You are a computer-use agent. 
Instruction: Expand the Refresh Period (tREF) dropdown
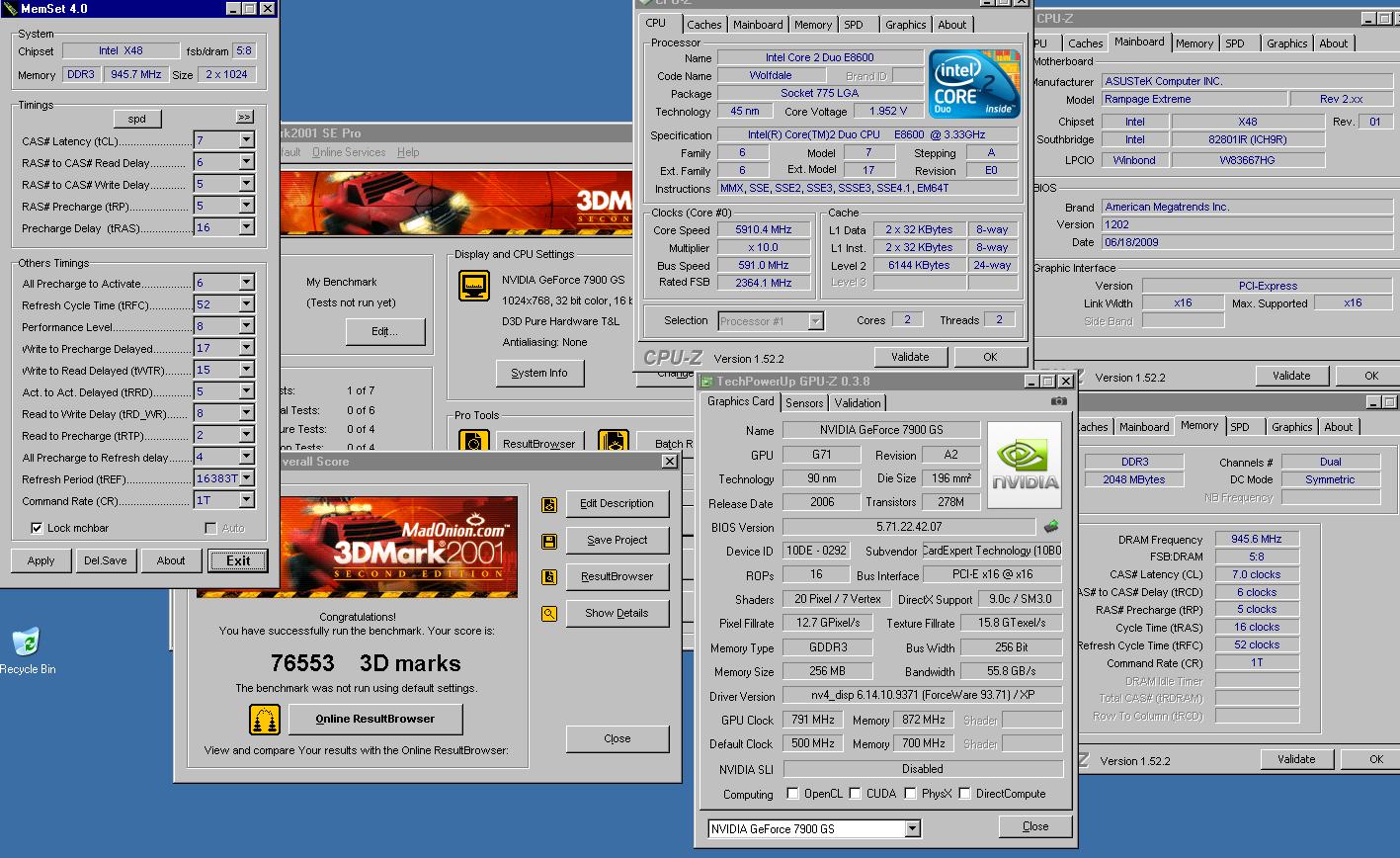pyautogui.click(x=246, y=478)
